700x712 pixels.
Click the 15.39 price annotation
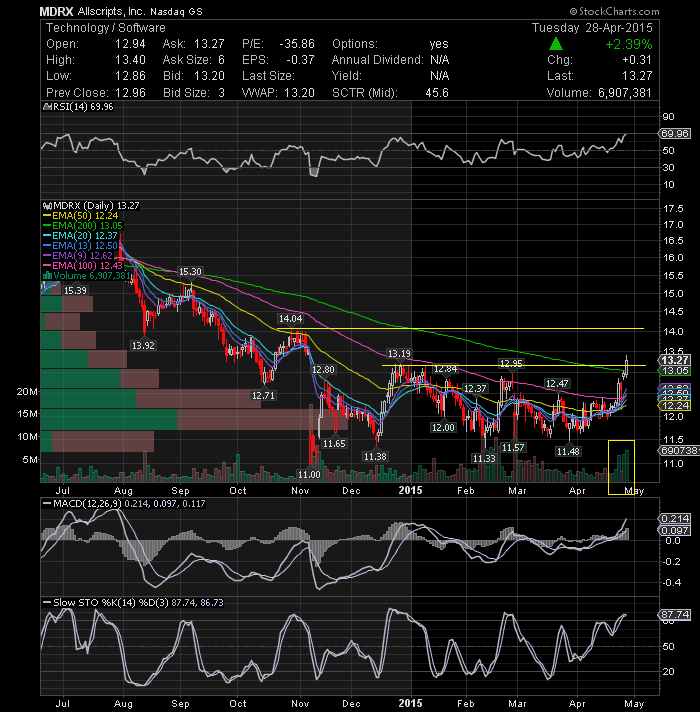click(x=75, y=290)
